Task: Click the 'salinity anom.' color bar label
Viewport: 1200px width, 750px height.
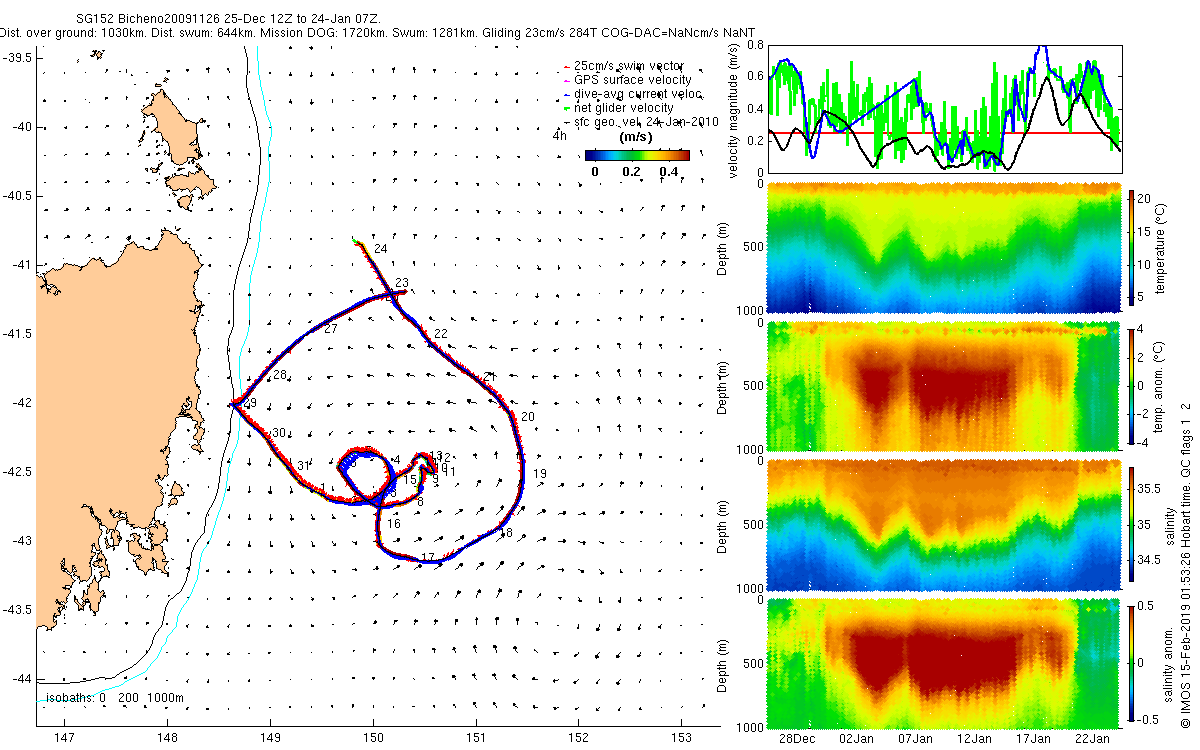Action: point(1168,662)
